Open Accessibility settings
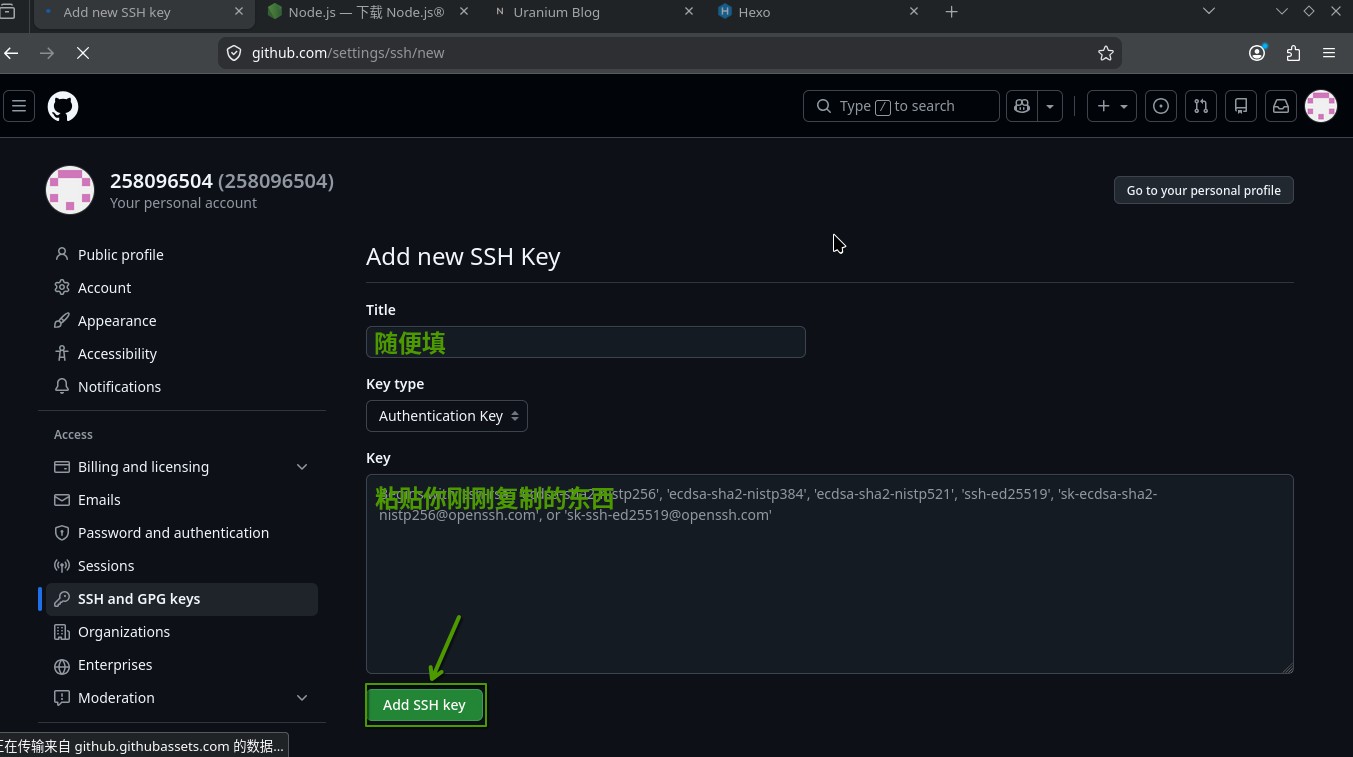Image resolution: width=1353 pixels, height=757 pixels. [182, 354]
